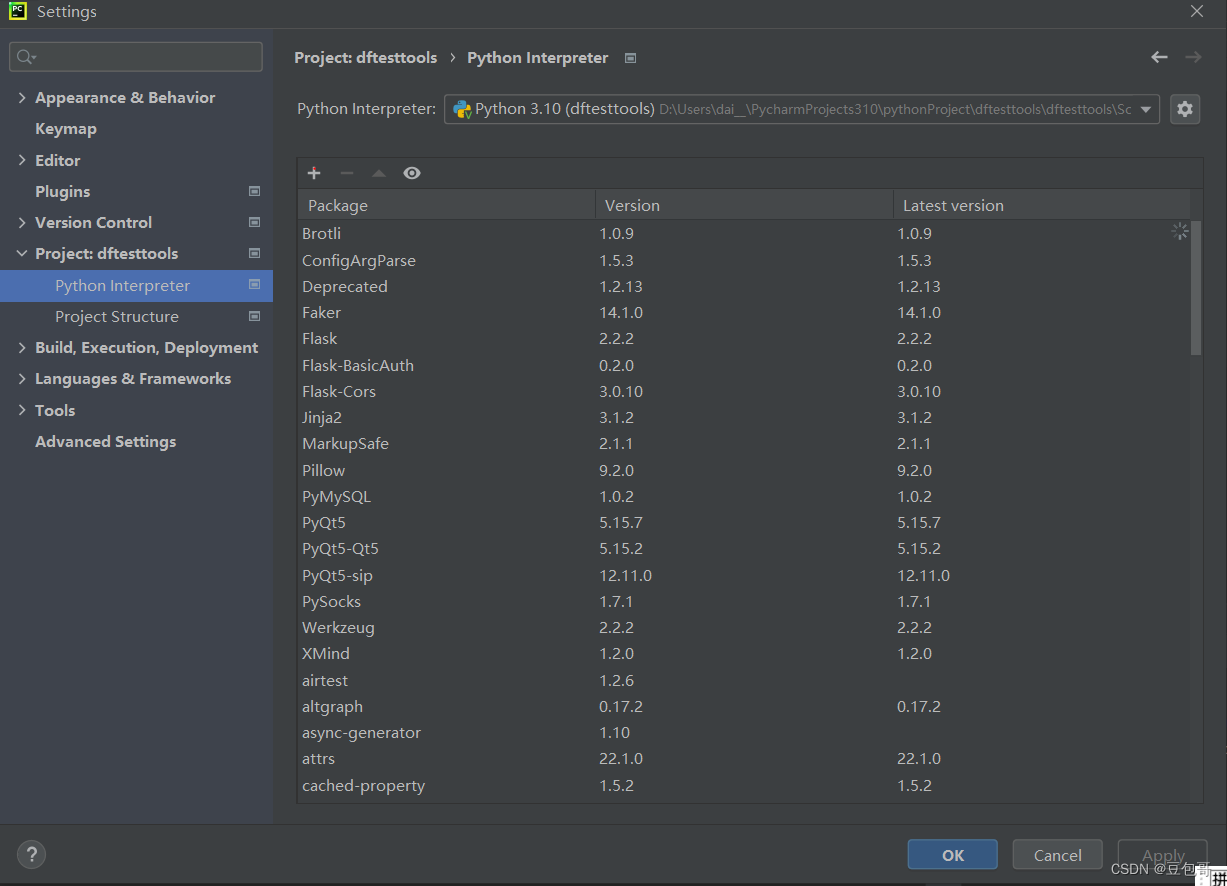Click the PyCharm logo in the title bar
The width and height of the screenshot is (1227, 886).
18,12
